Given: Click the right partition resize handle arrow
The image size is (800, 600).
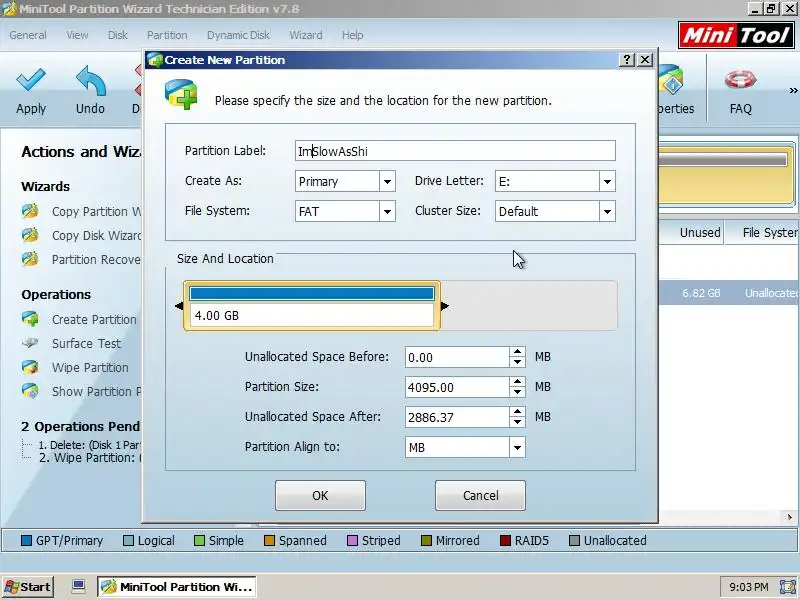Looking at the screenshot, I should (445, 306).
